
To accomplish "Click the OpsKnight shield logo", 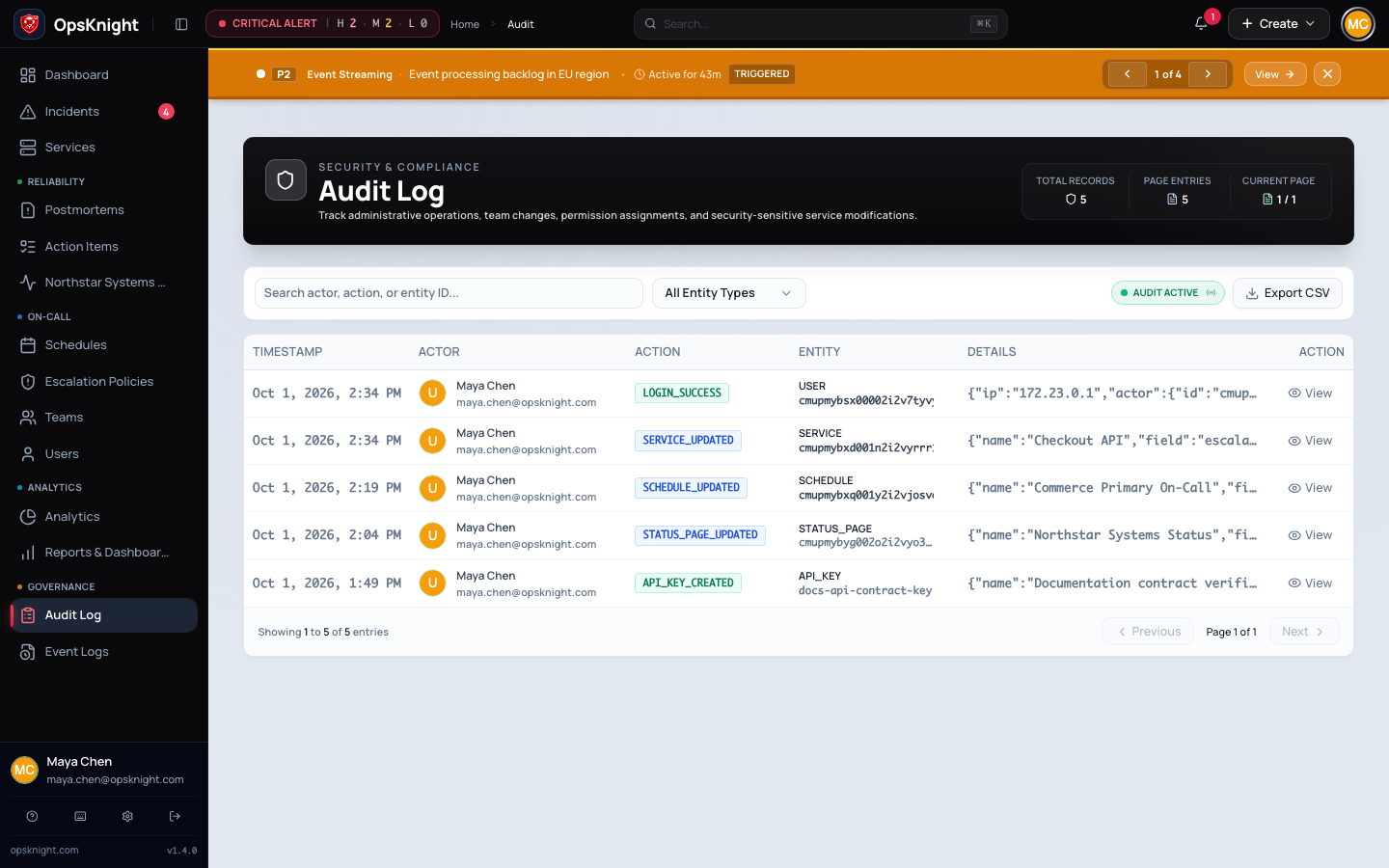I will pyautogui.click(x=30, y=24).
